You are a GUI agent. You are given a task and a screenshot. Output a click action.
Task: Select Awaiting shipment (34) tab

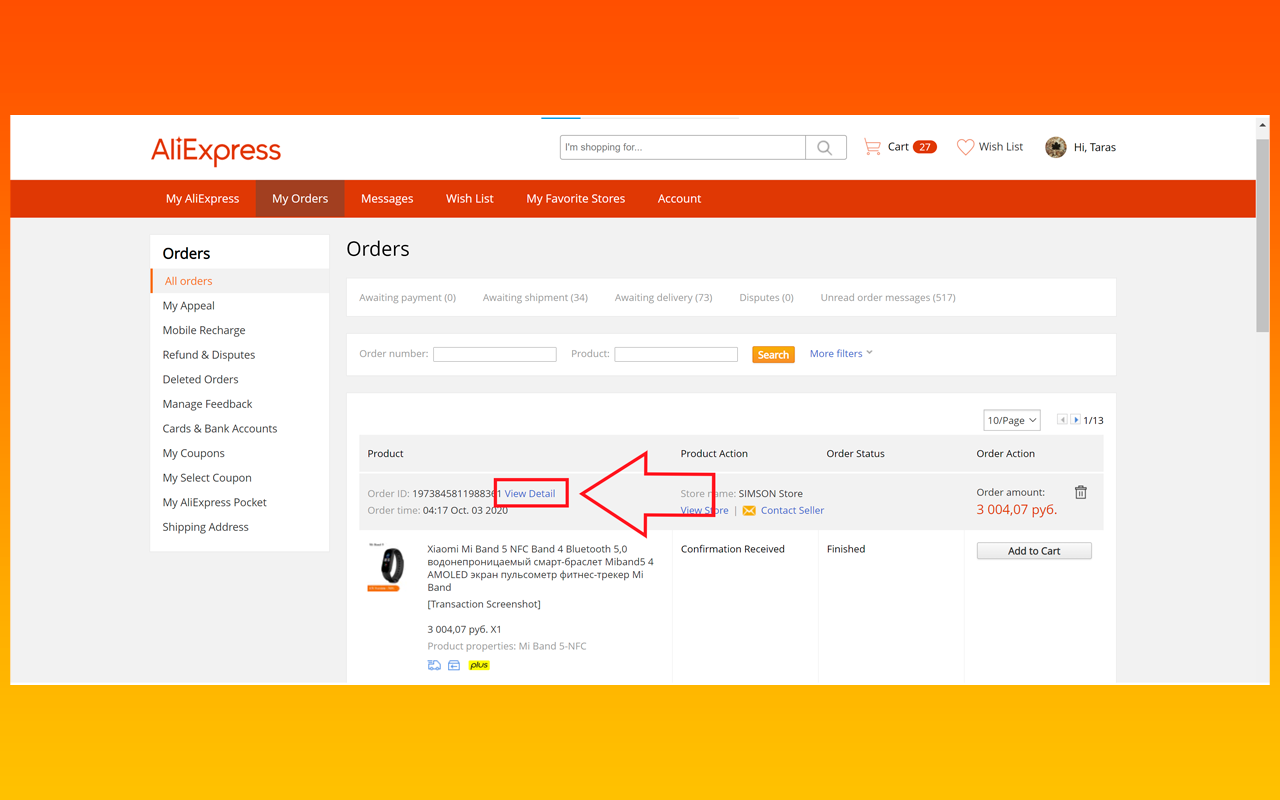535,297
